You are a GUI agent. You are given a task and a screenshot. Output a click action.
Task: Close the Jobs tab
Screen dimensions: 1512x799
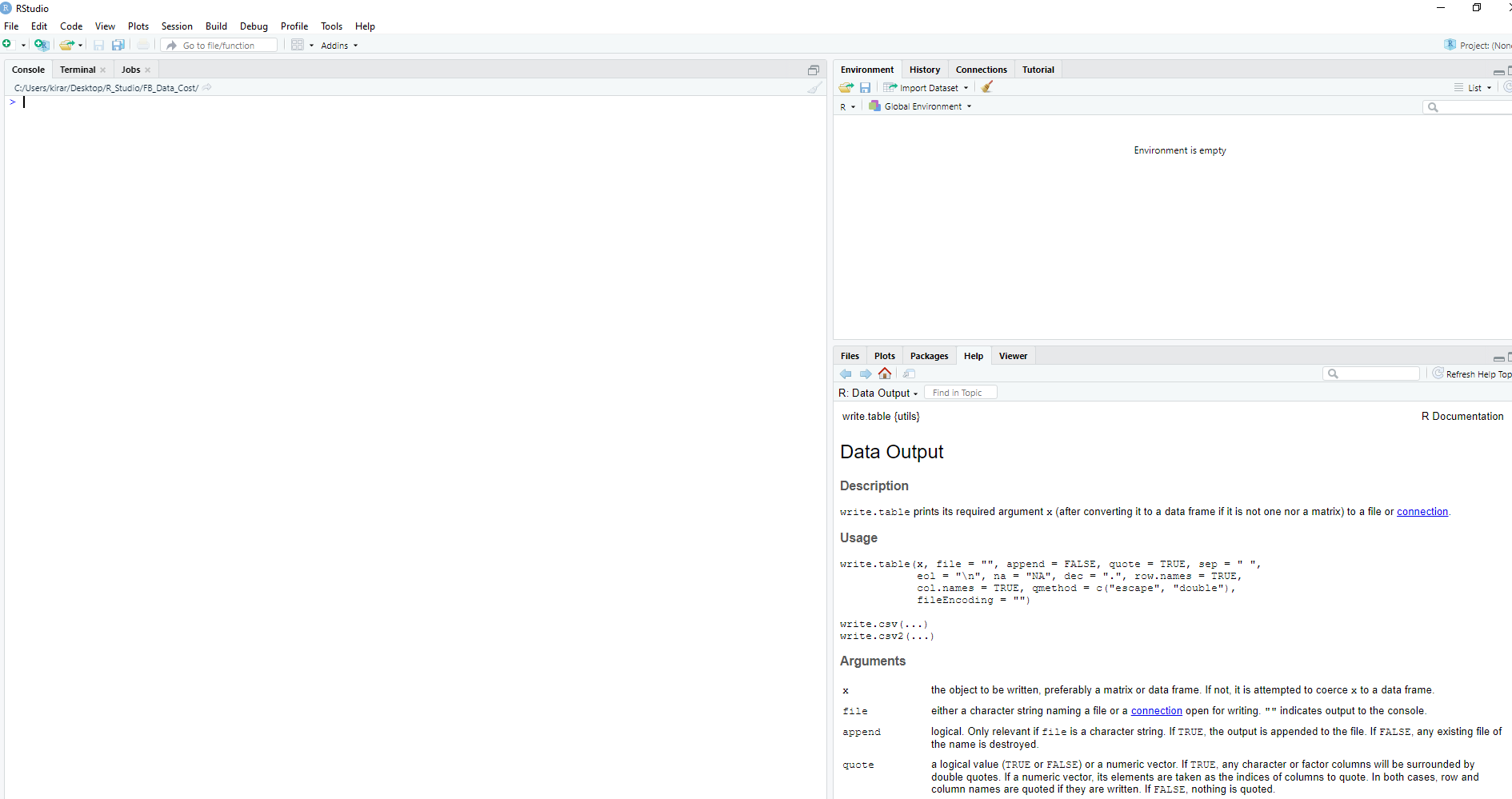148,70
